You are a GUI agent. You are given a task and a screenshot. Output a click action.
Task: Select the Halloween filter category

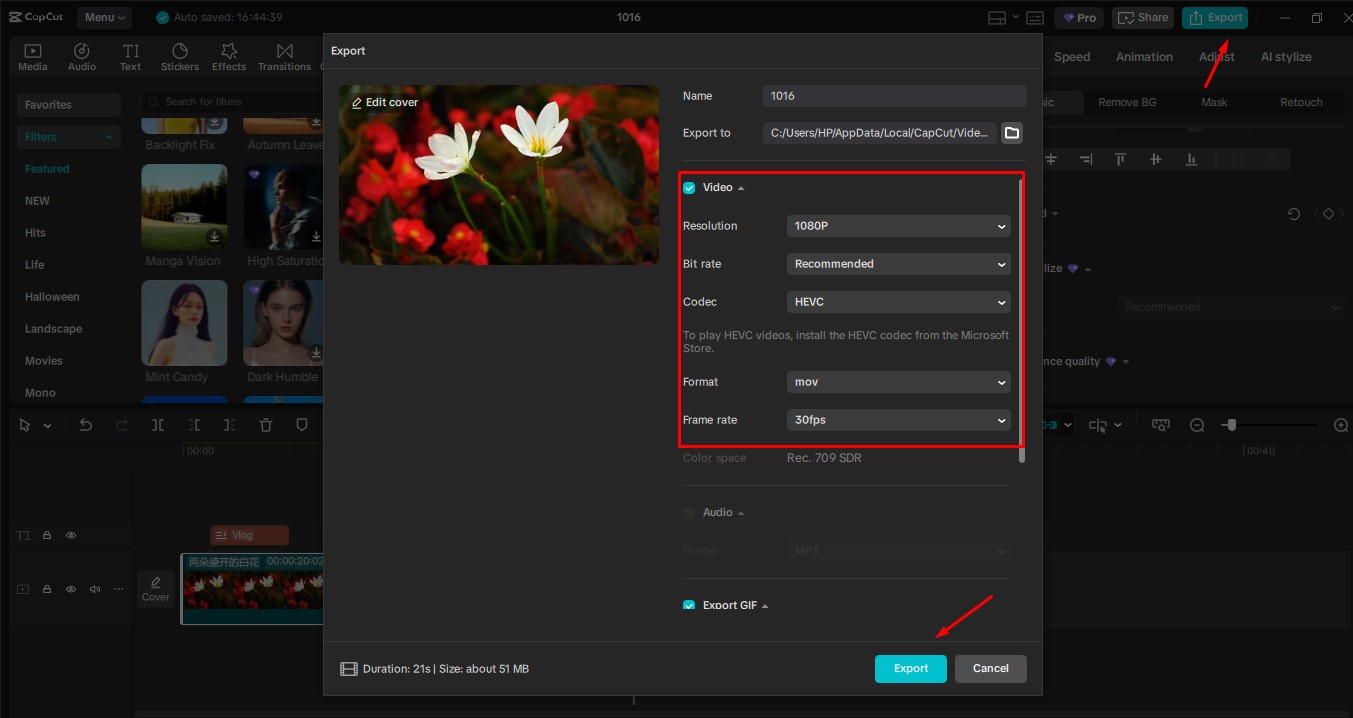click(51, 296)
